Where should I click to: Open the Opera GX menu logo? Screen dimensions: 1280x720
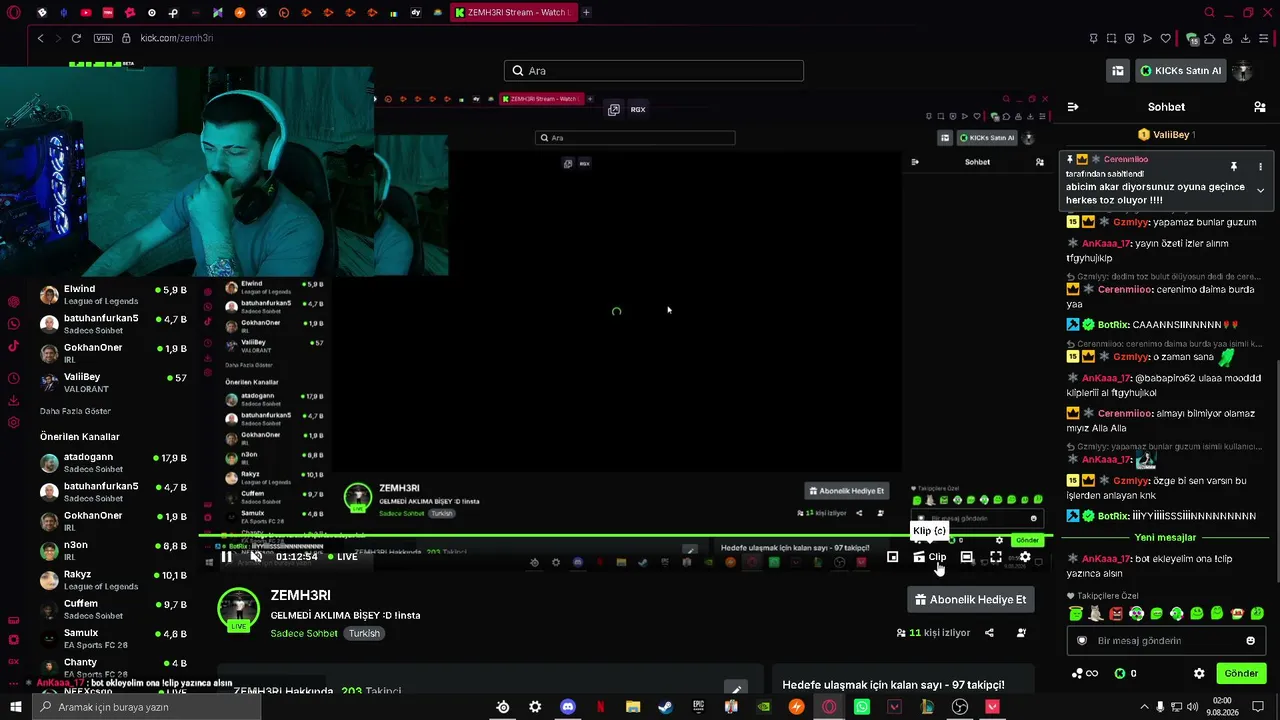tap(13, 13)
